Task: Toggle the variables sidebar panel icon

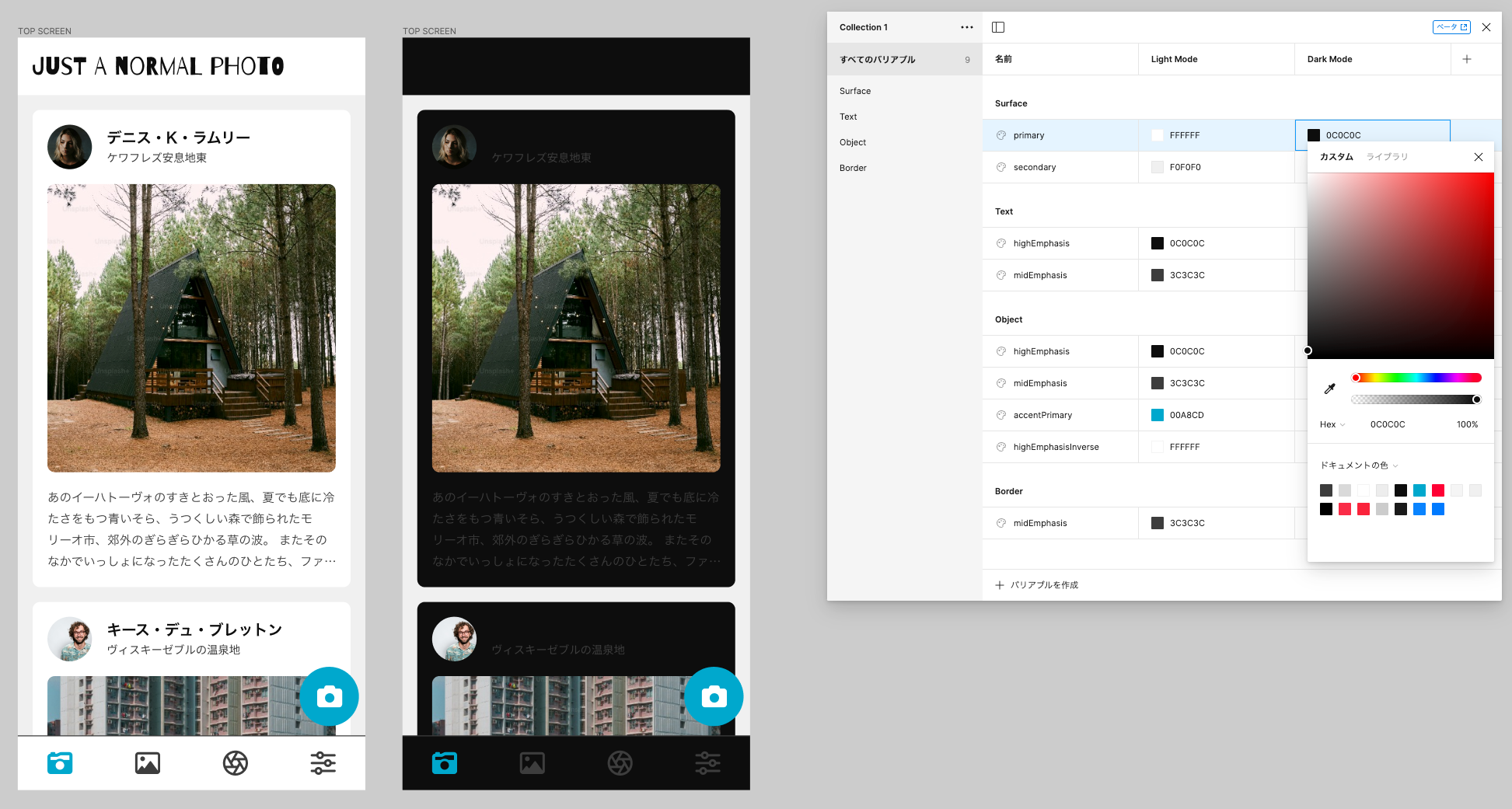Action: click(x=998, y=27)
